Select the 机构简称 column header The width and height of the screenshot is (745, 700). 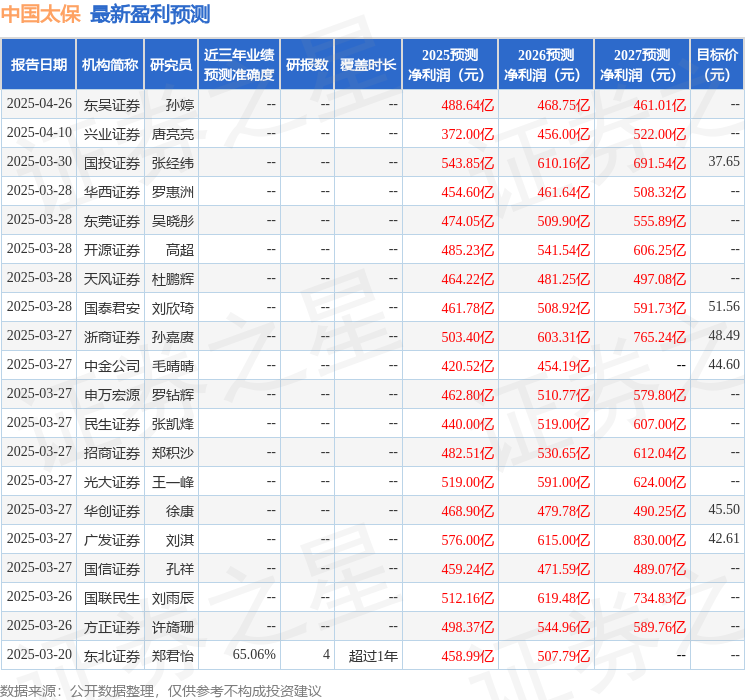pyautogui.click(x=110, y=65)
